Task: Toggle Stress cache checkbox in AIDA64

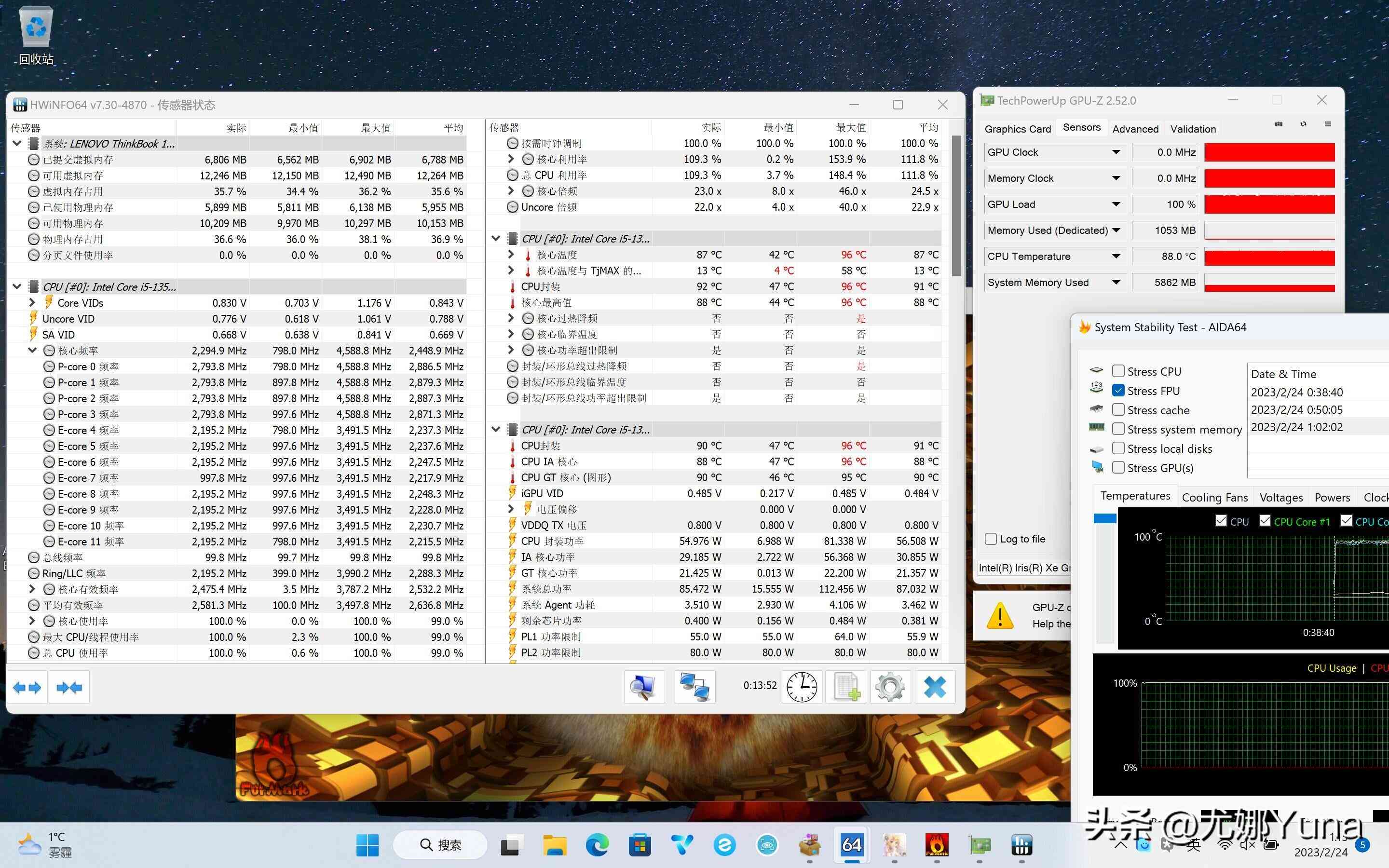Action: 1117,408
